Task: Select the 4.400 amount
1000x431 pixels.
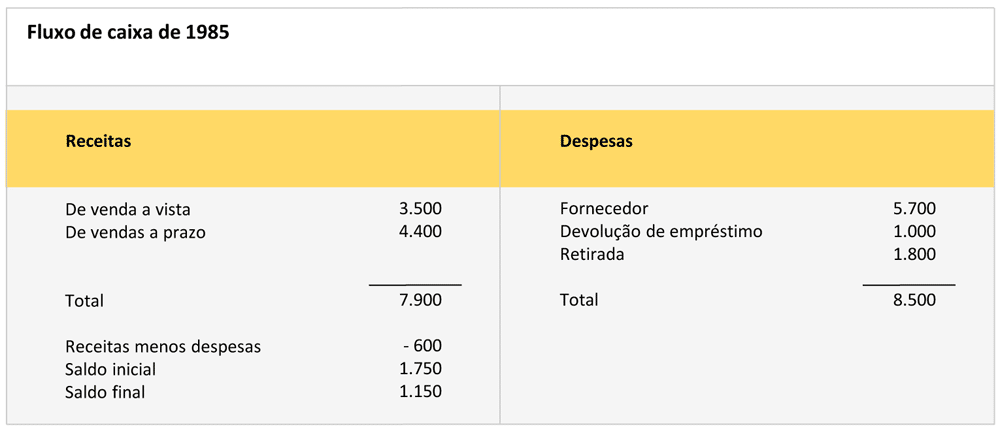Action: click(x=420, y=231)
